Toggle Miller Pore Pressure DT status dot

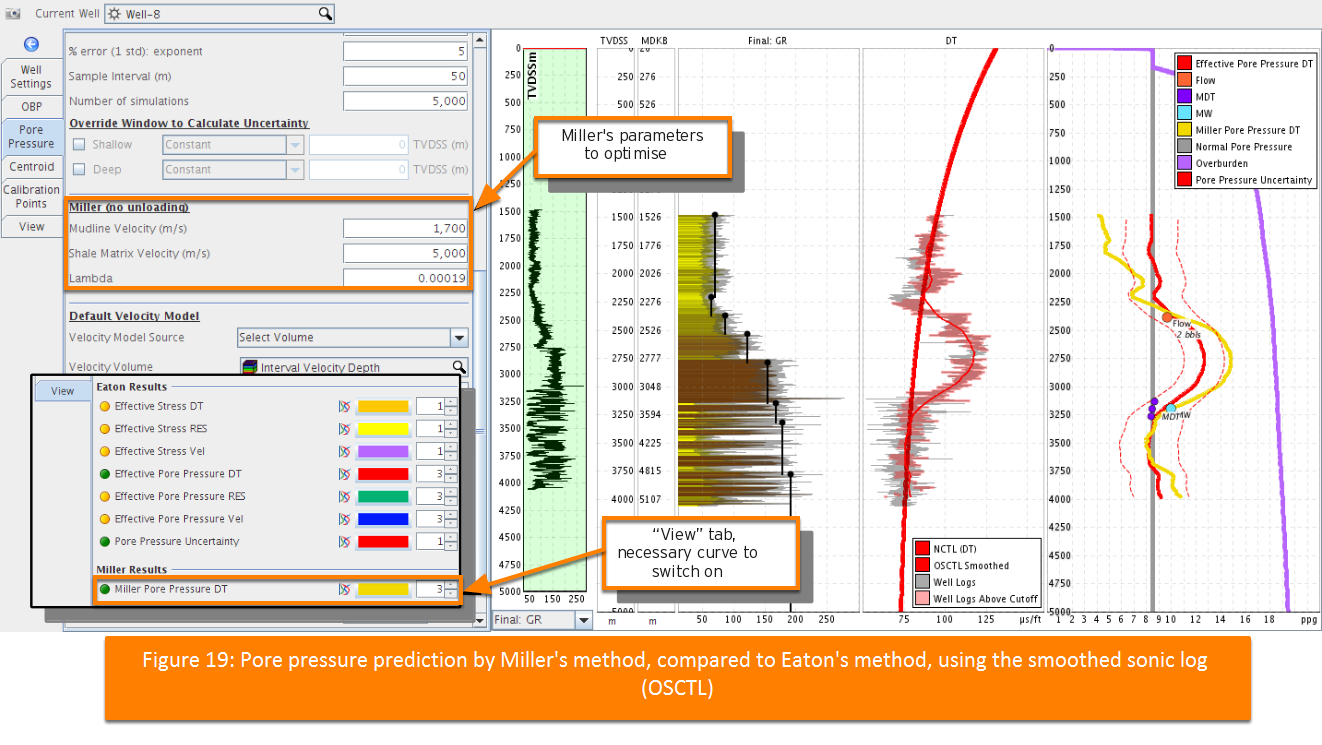coord(104,589)
